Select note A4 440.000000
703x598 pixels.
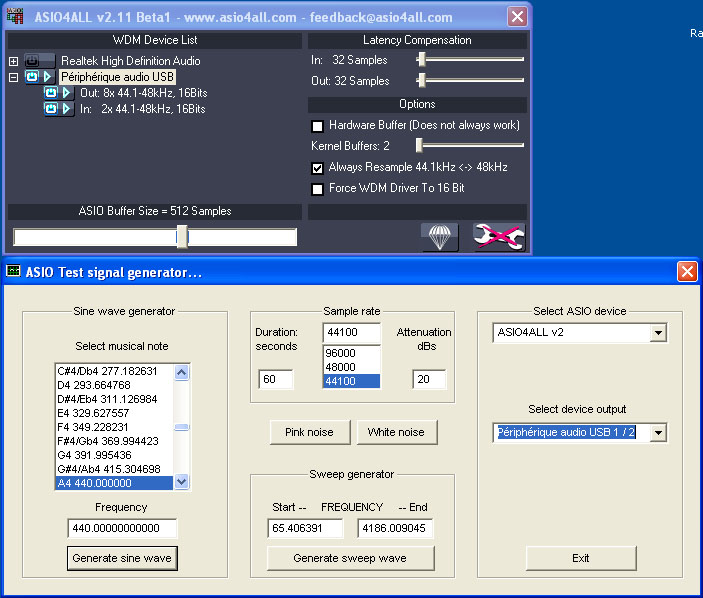click(x=114, y=483)
